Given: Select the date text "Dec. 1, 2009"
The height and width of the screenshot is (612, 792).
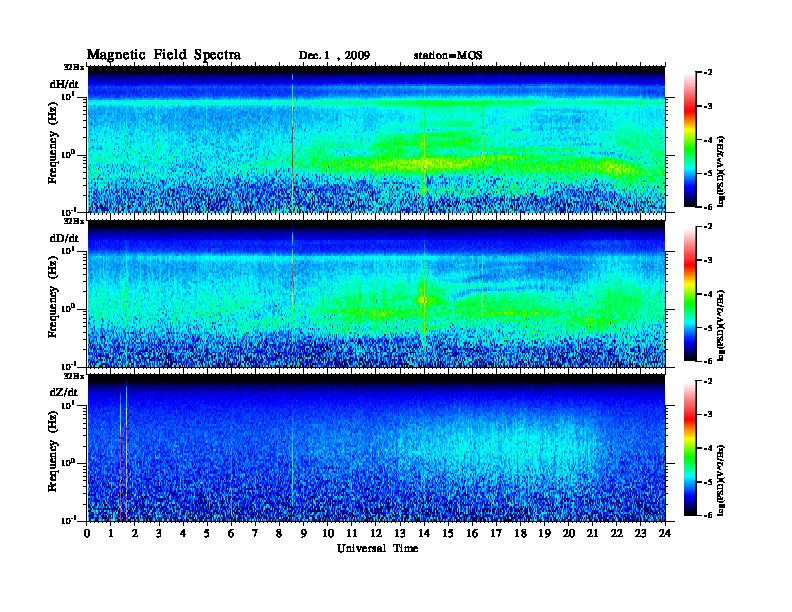Looking at the screenshot, I should click(334, 56).
